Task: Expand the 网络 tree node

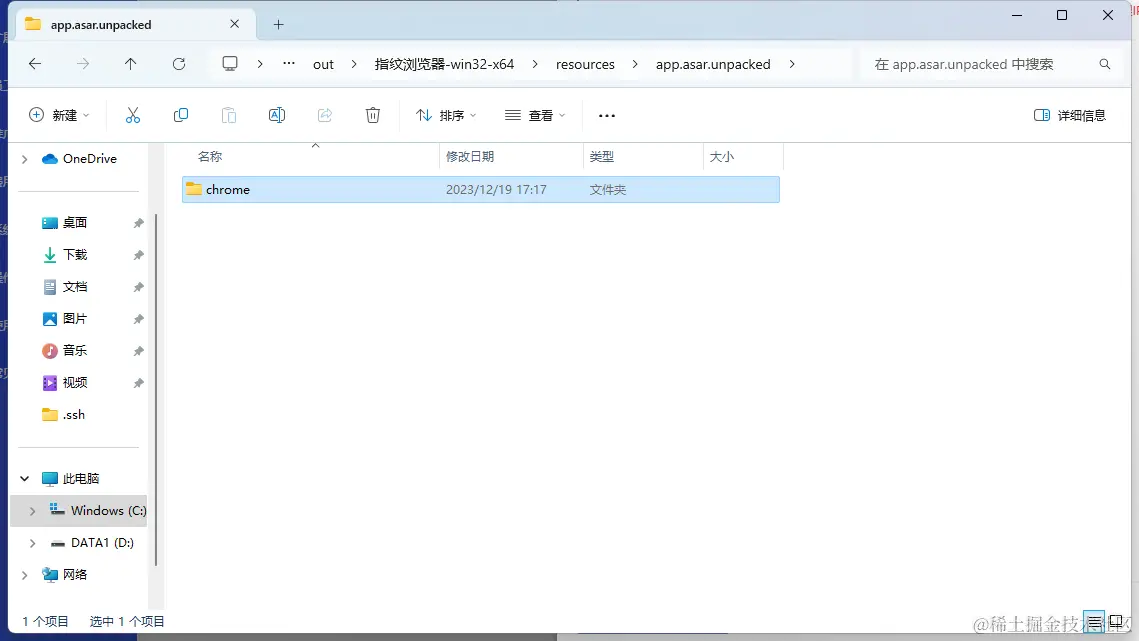Action: tap(25, 575)
